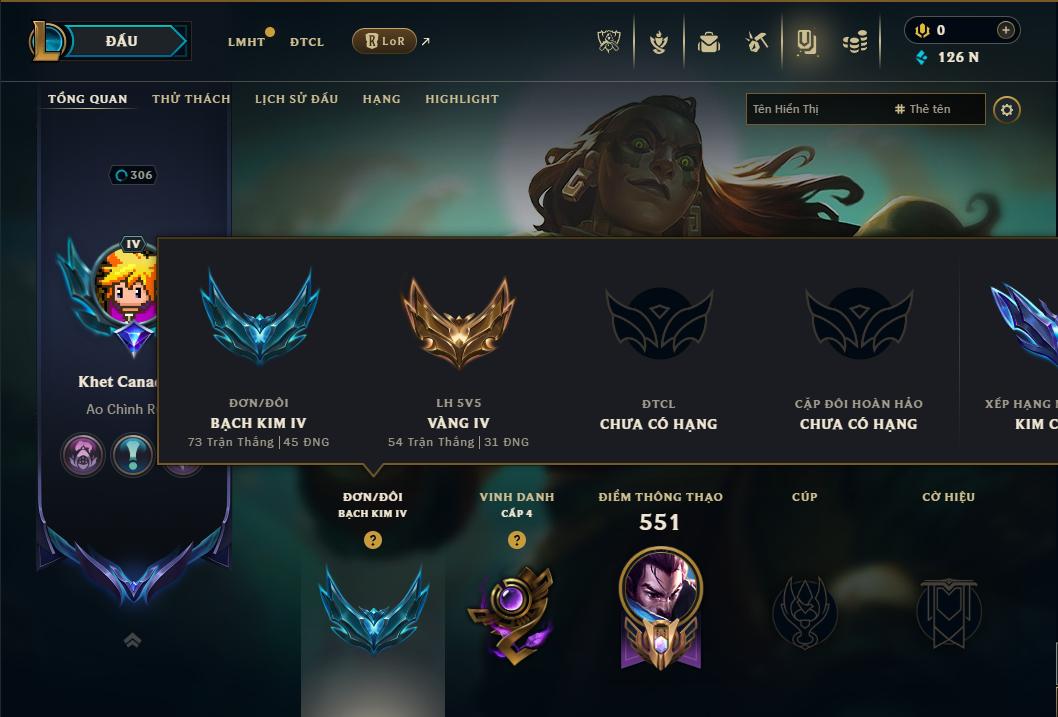Switch to the Thử Thách tab
The height and width of the screenshot is (717, 1058).
tap(191, 99)
